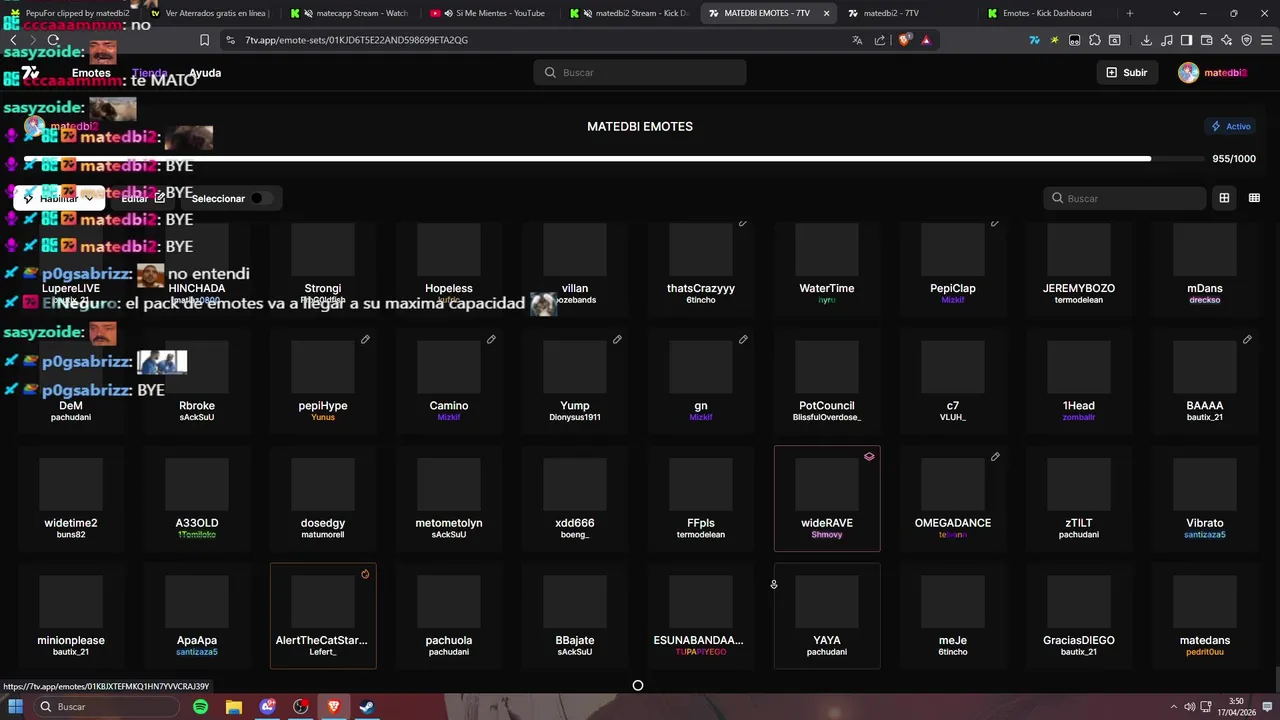Click the layers icon on wideRAVE emote

(869, 457)
